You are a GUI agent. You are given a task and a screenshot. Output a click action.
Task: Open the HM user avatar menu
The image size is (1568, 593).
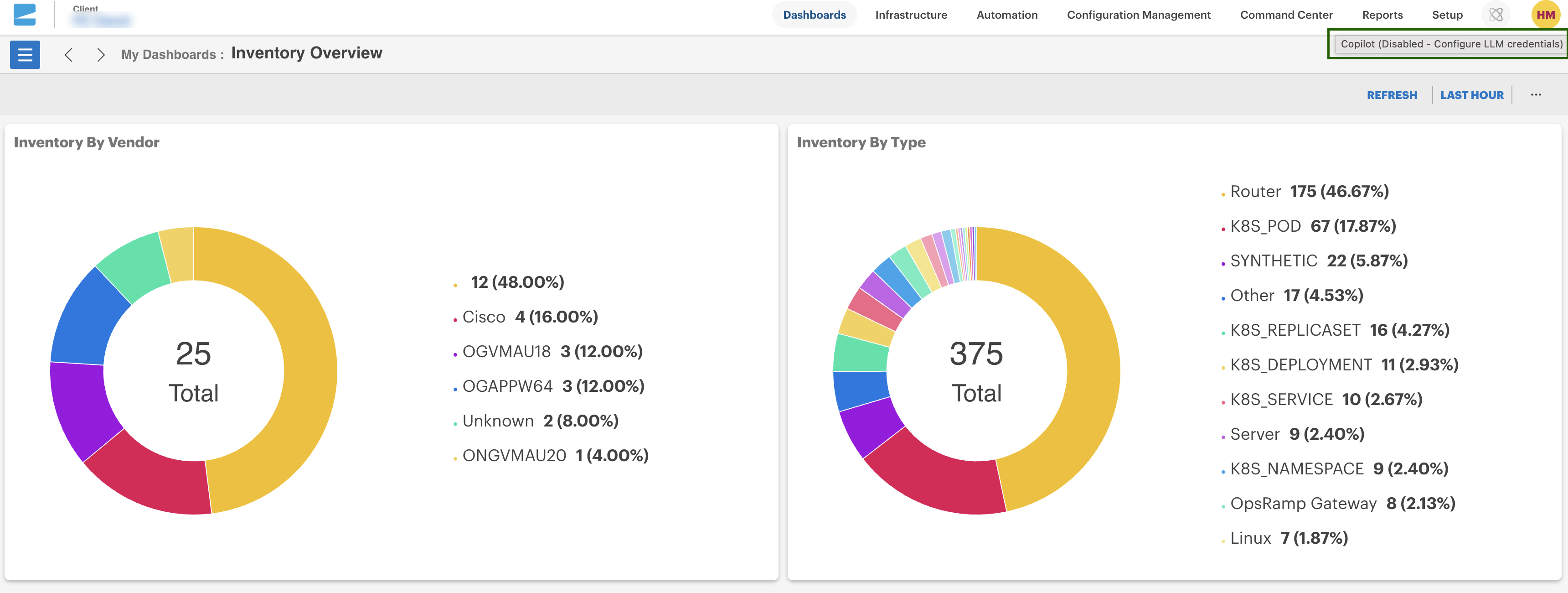1545,15
